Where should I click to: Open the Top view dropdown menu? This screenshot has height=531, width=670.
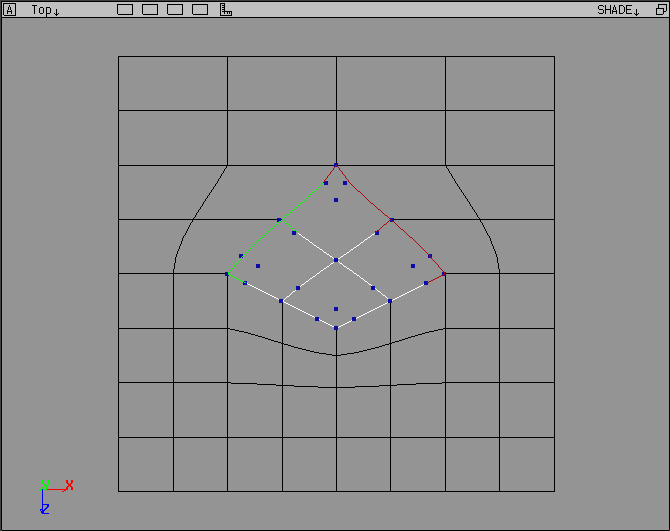pos(45,10)
